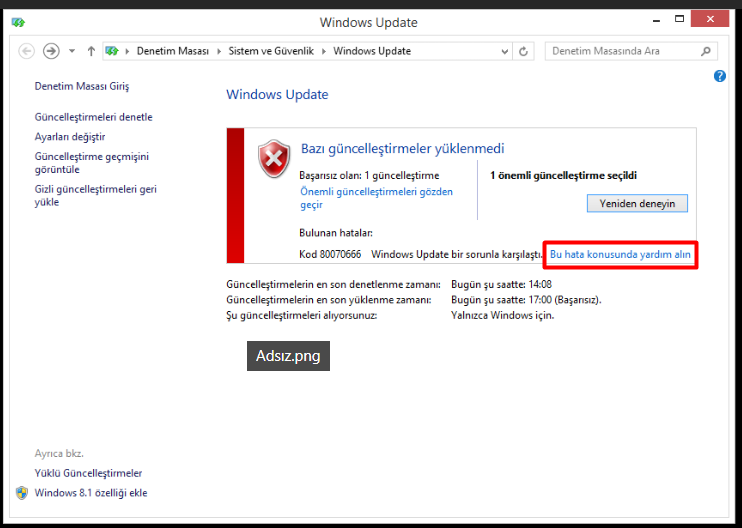Select Denetim Masası in breadcrumb

coord(173,51)
